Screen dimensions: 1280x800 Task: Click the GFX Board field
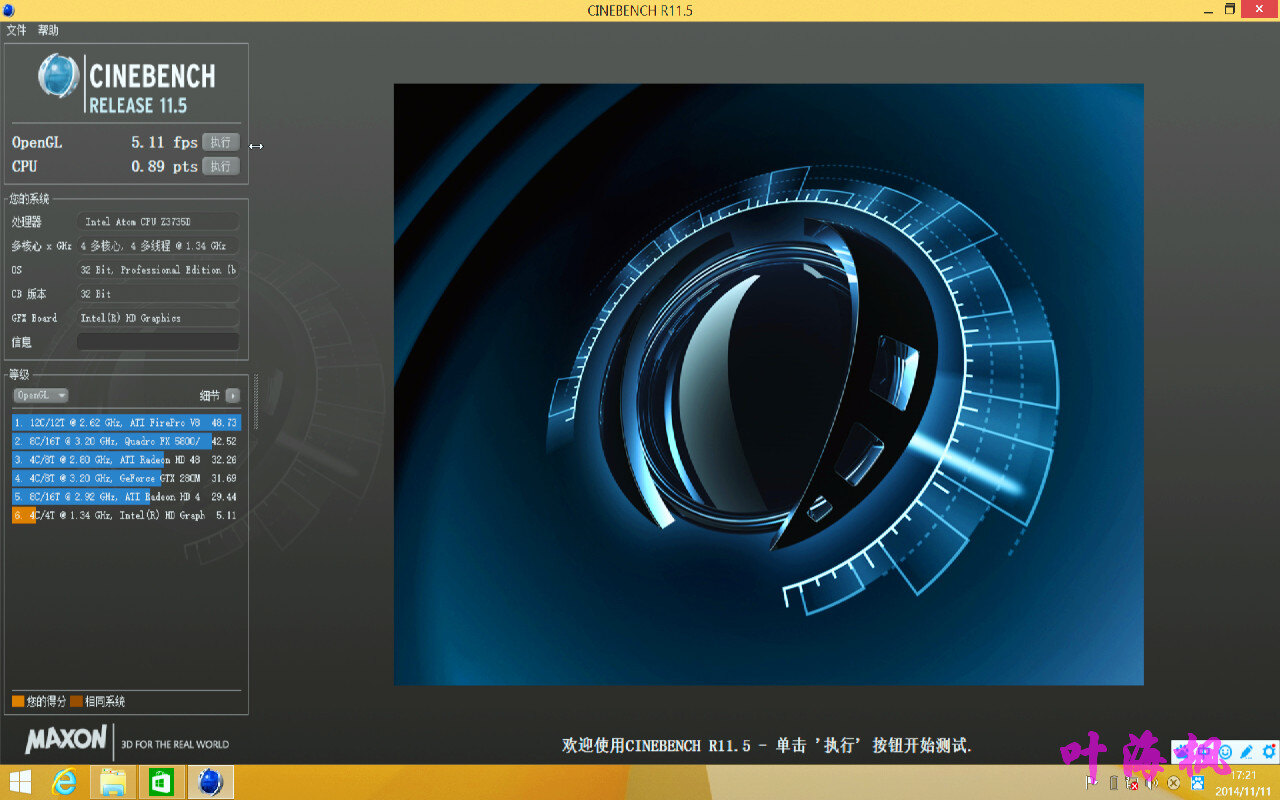158,318
